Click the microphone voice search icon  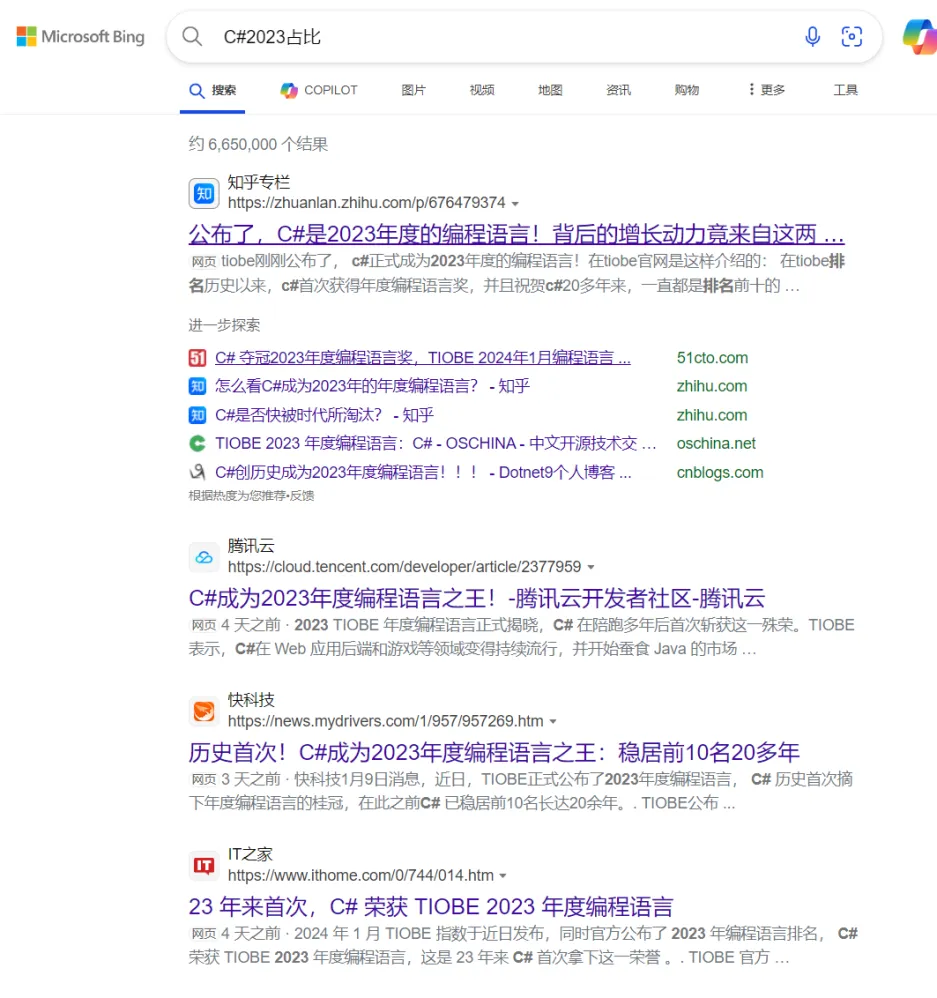coord(812,37)
